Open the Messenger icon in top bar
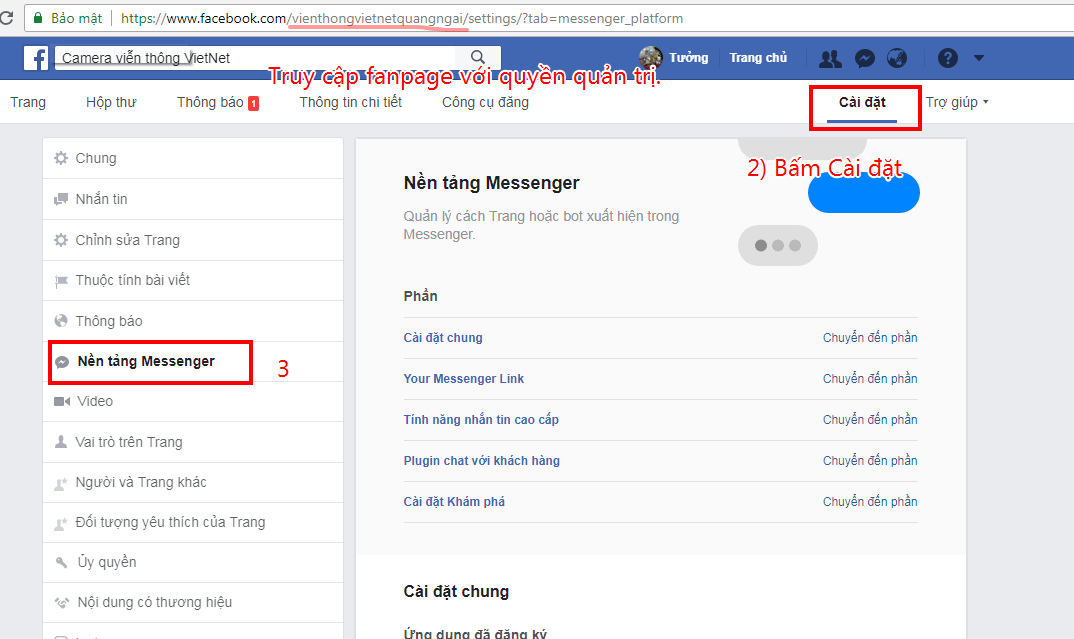Viewport: 1074px width, 639px height. (865, 58)
